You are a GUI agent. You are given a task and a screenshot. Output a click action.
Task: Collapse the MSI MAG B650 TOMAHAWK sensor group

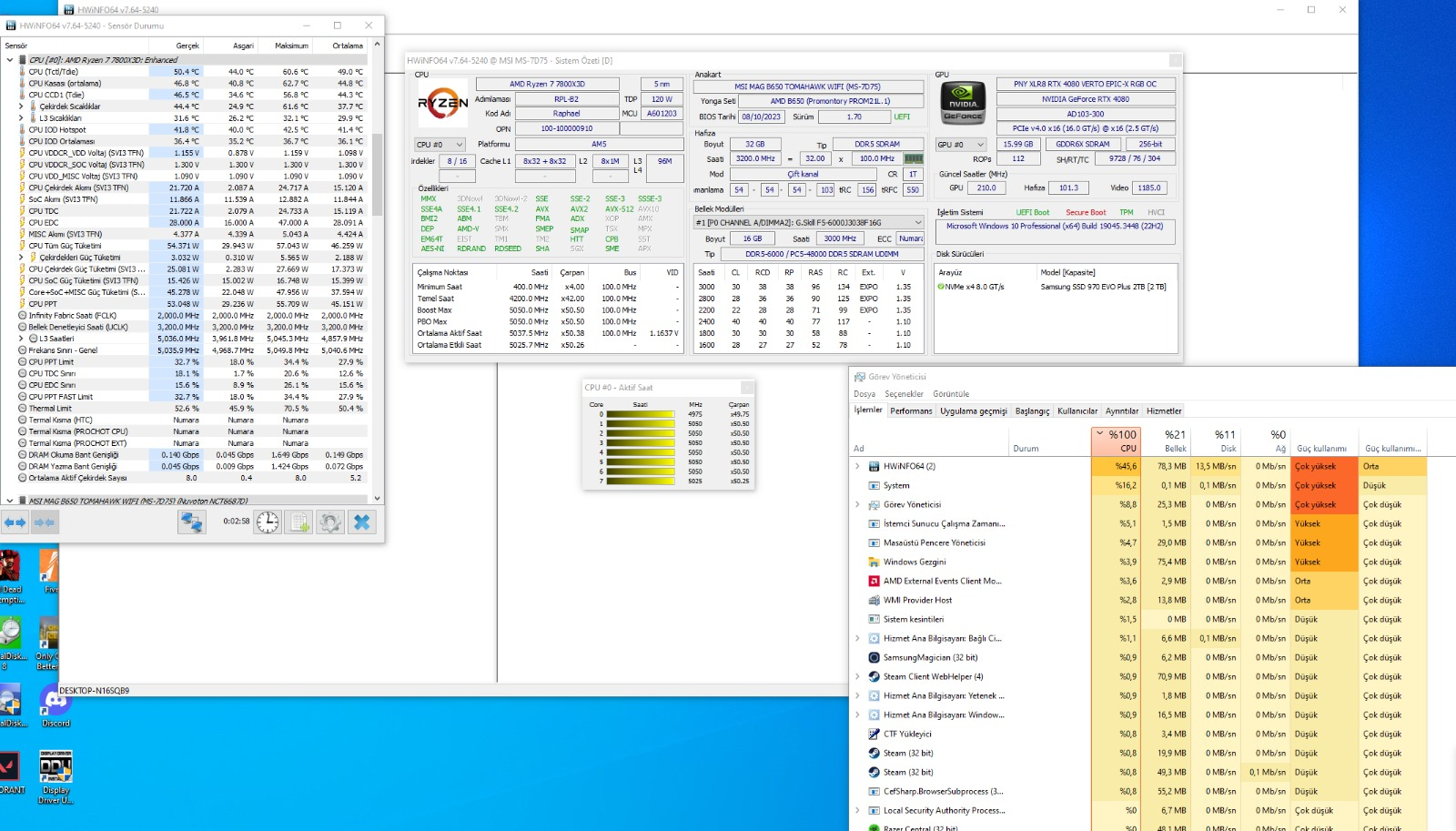[x=10, y=501]
